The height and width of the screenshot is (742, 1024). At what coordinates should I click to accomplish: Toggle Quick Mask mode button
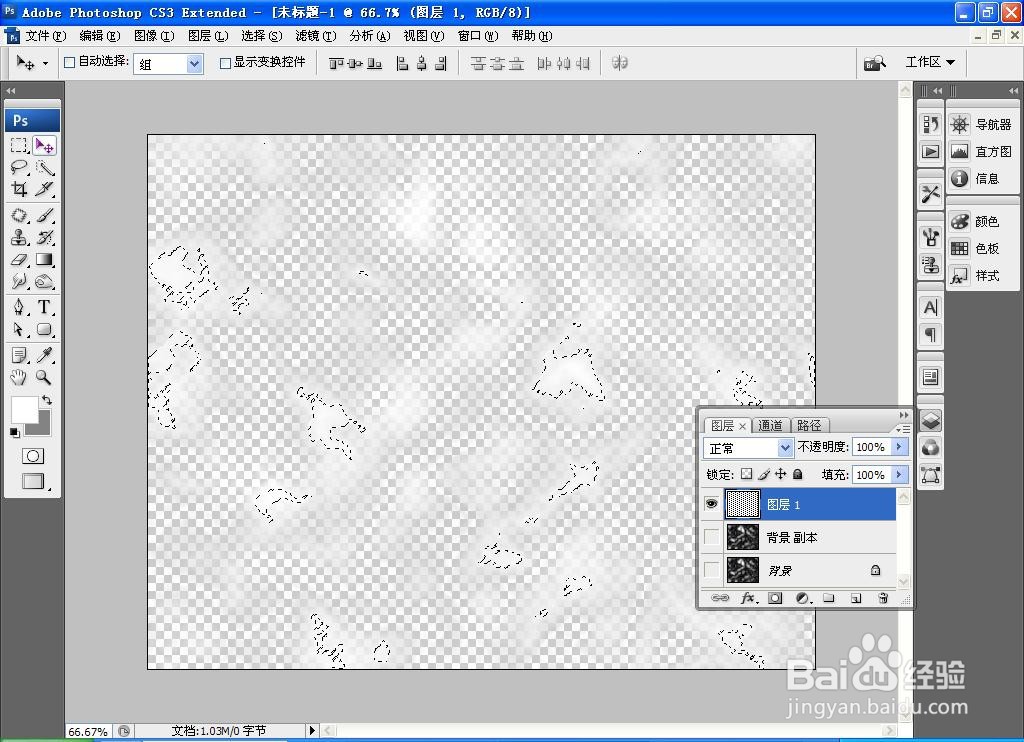point(33,456)
